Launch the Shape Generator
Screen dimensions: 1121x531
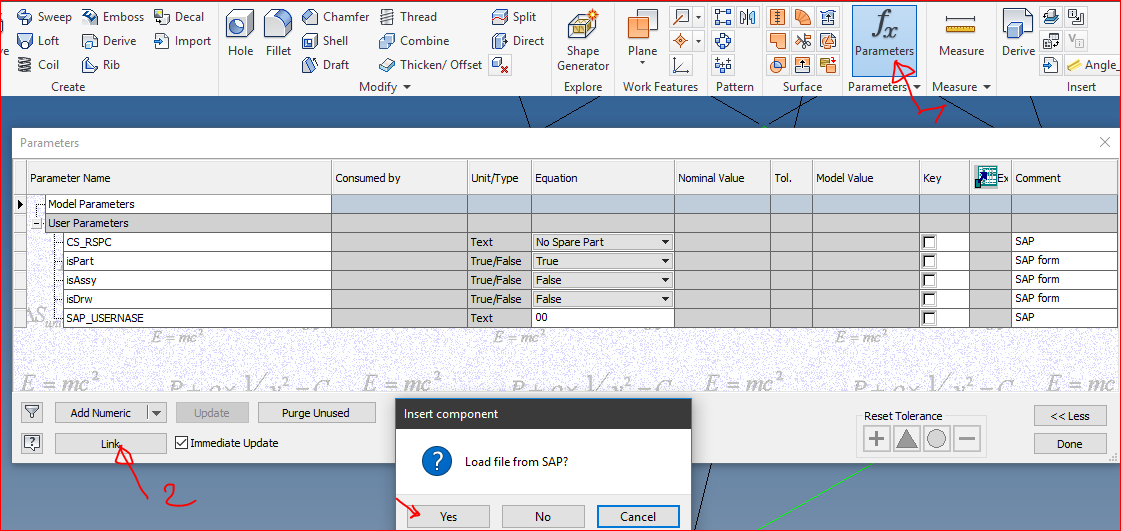583,40
